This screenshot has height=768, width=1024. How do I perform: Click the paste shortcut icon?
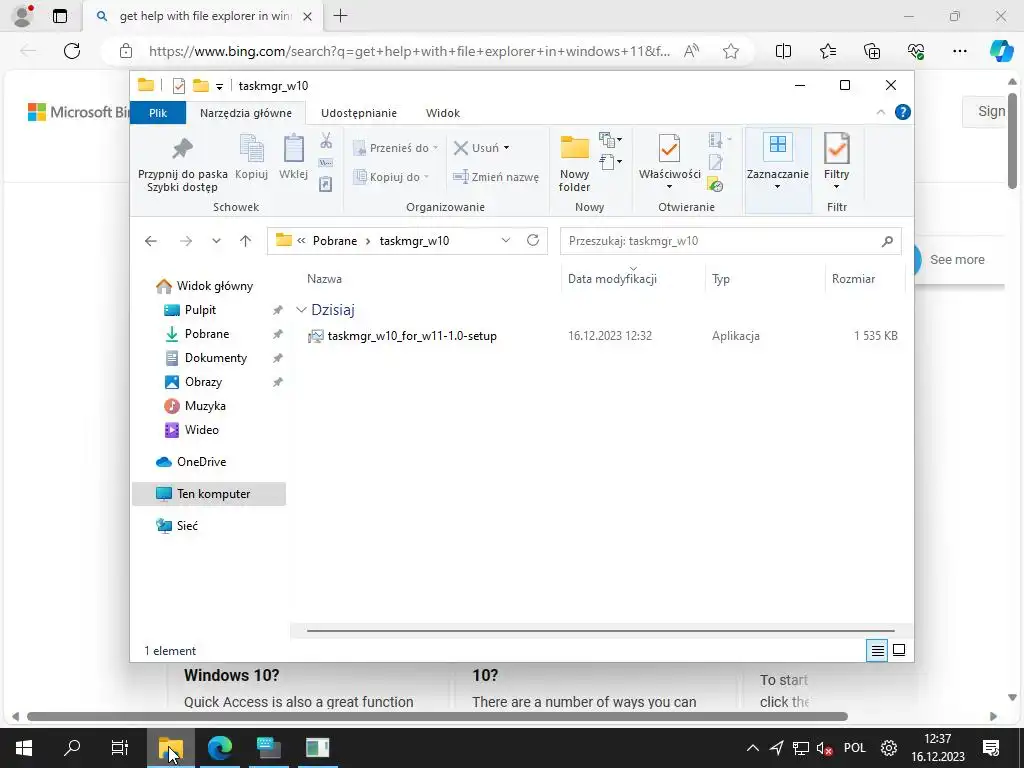click(x=325, y=185)
